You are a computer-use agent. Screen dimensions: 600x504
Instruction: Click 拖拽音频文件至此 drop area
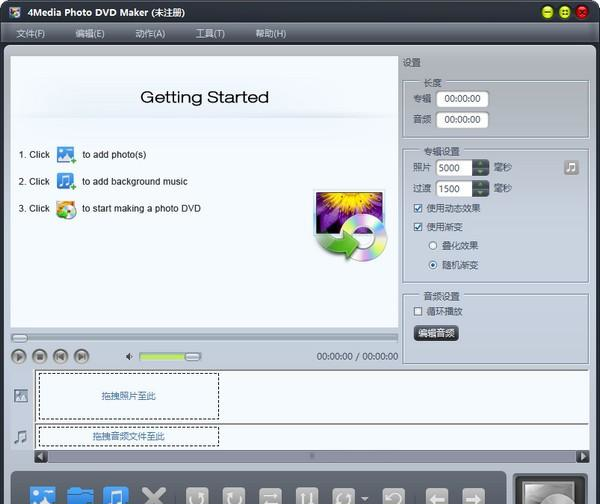click(129, 437)
